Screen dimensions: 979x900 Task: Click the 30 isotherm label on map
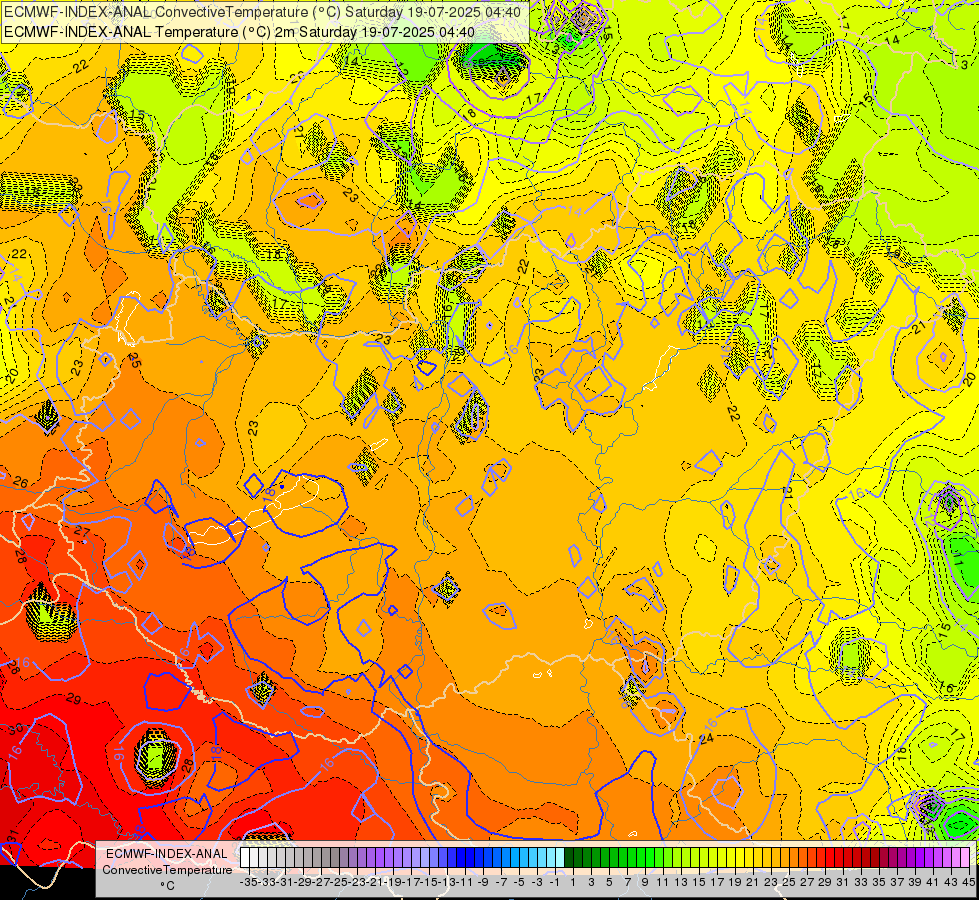[16, 728]
